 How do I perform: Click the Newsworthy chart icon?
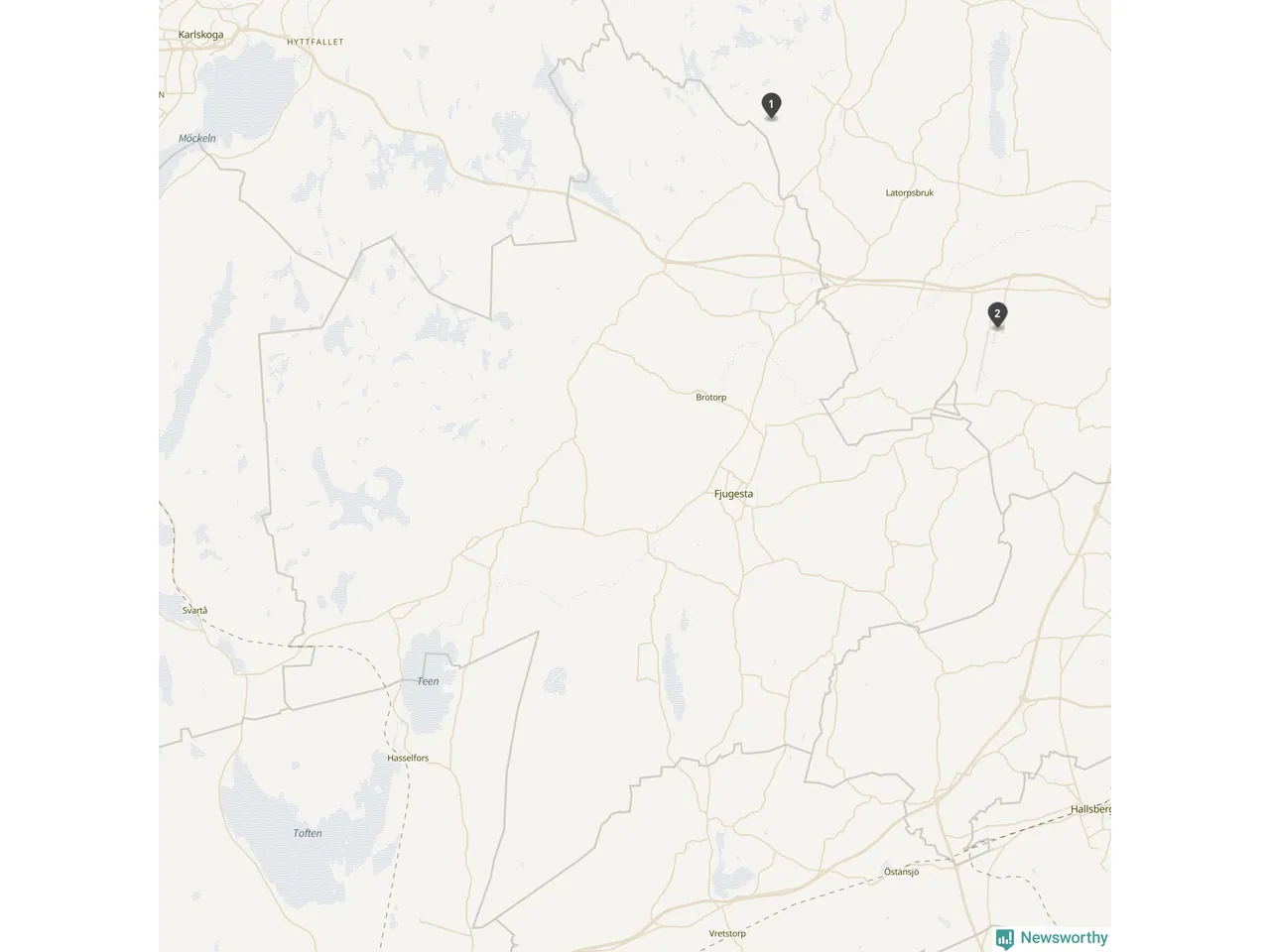click(x=1005, y=938)
